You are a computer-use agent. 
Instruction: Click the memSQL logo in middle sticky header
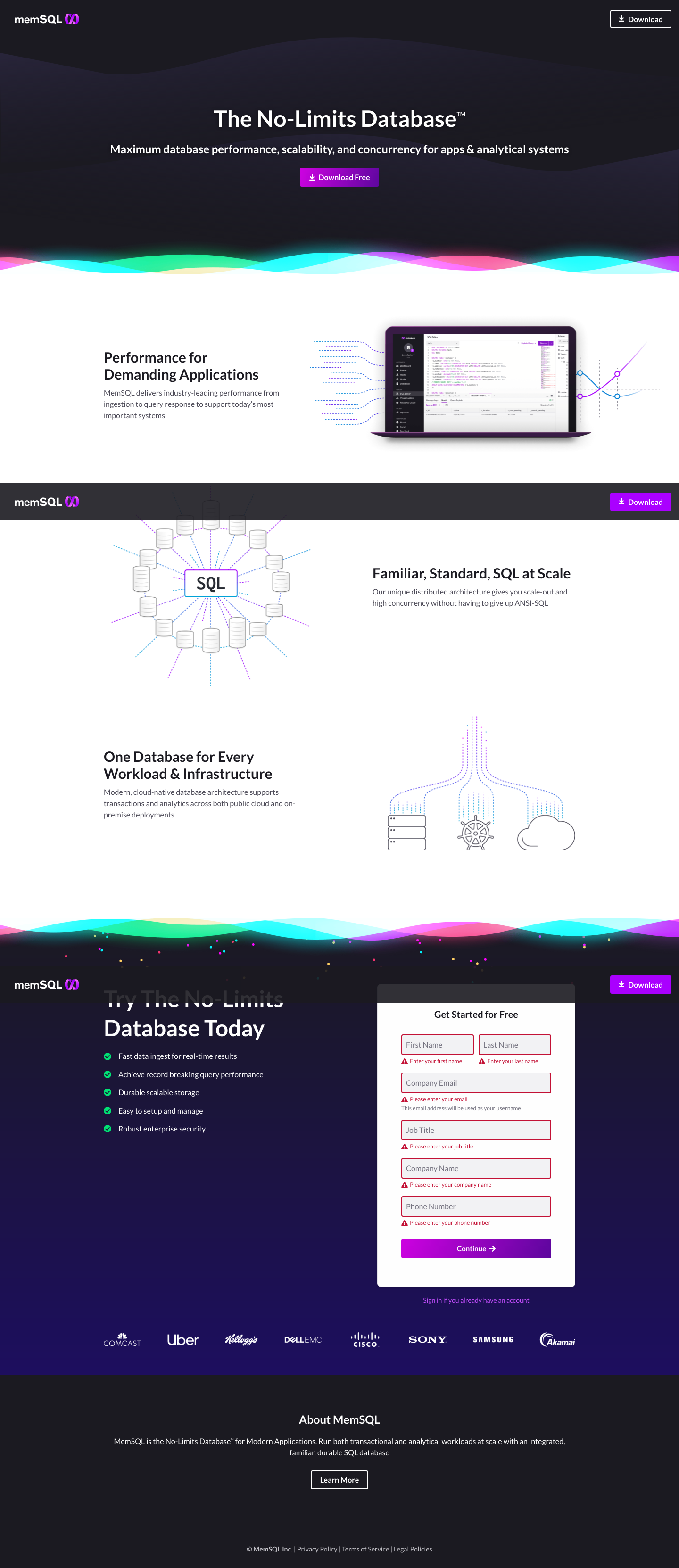coord(47,502)
